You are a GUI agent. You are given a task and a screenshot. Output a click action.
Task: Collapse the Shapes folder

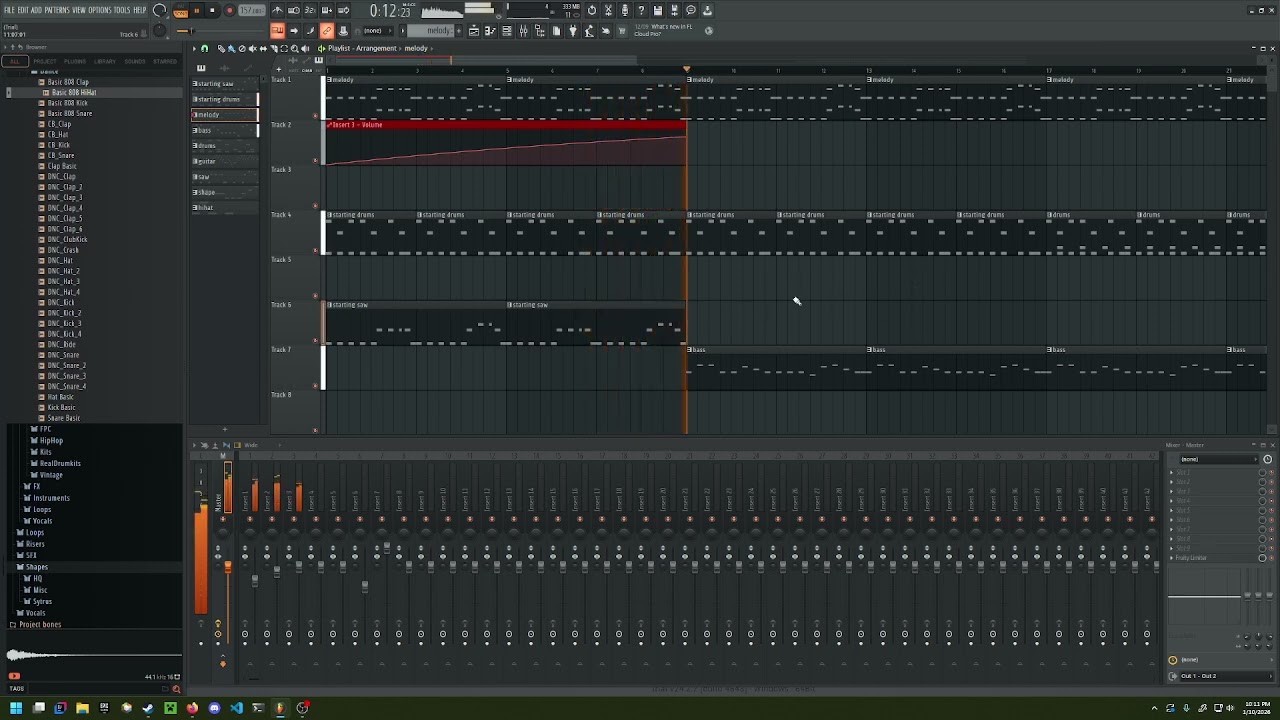pyautogui.click(x=36, y=567)
